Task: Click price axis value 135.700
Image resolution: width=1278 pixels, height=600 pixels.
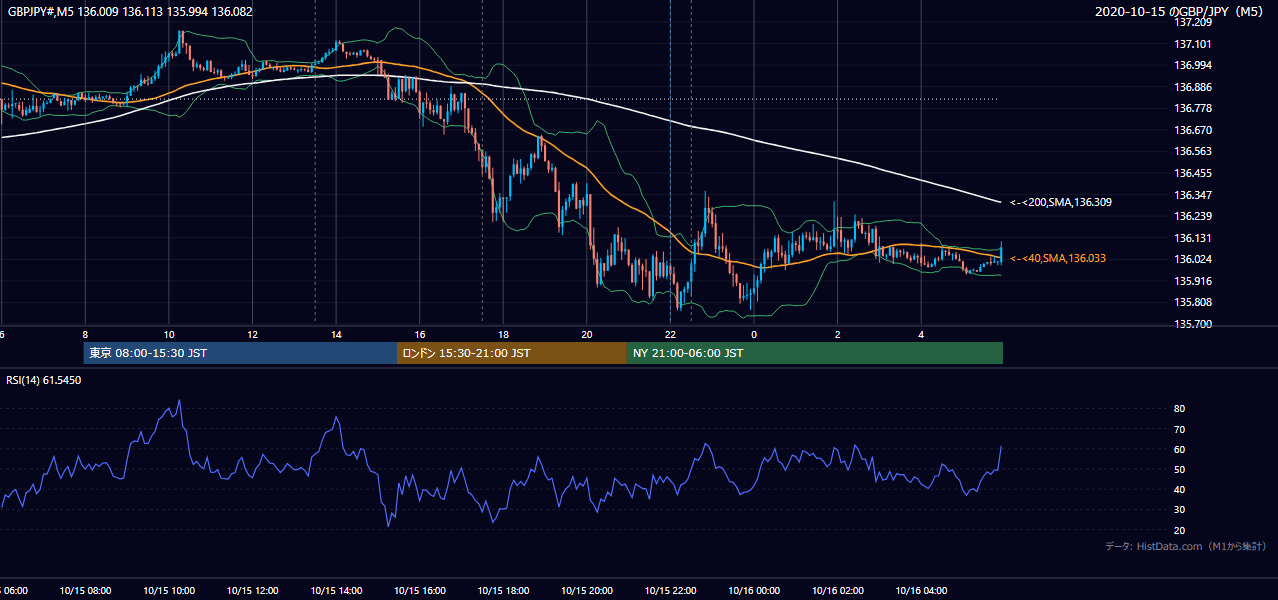Action: [1192, 324]
